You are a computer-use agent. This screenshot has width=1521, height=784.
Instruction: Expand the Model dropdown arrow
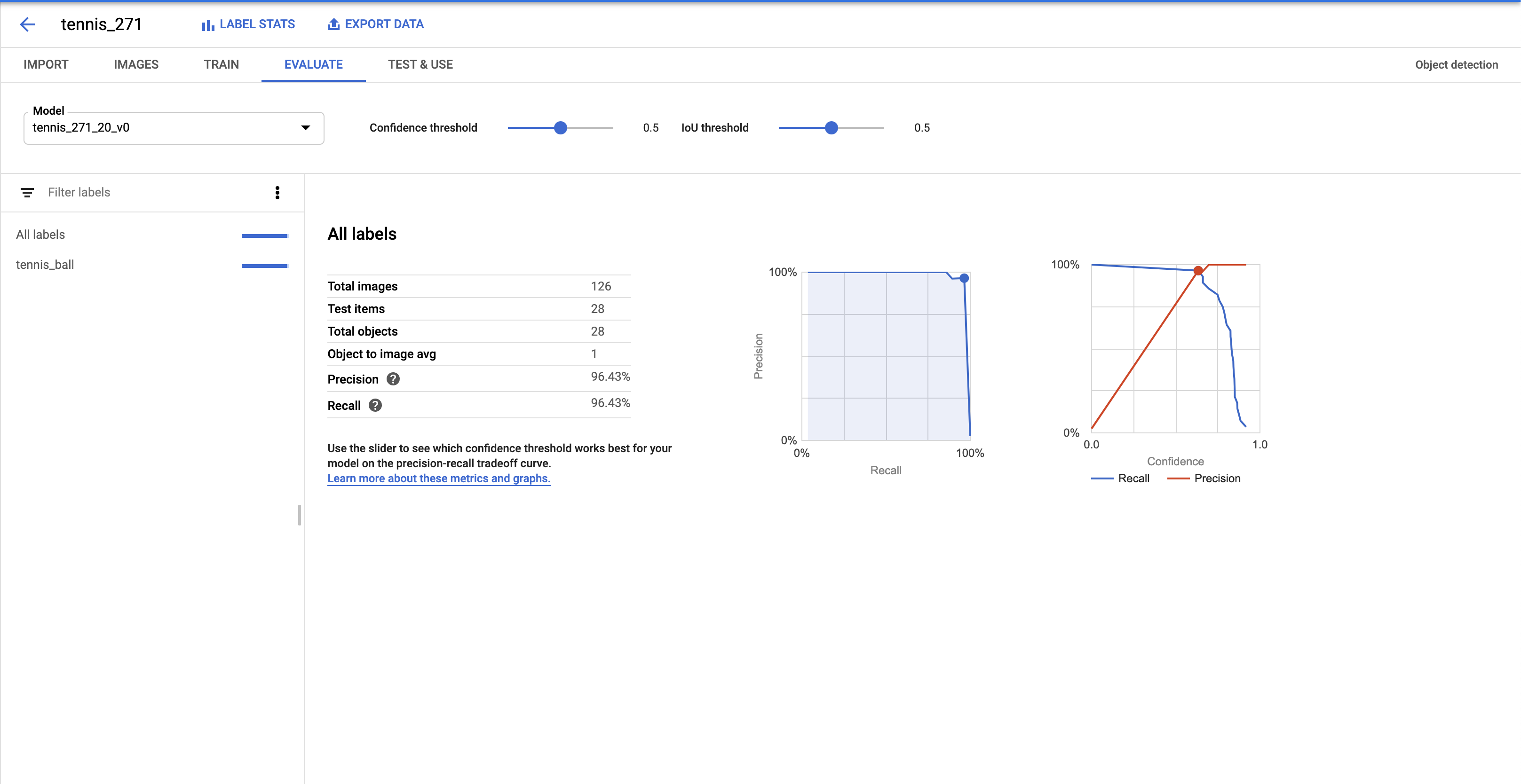click(305, 127)
